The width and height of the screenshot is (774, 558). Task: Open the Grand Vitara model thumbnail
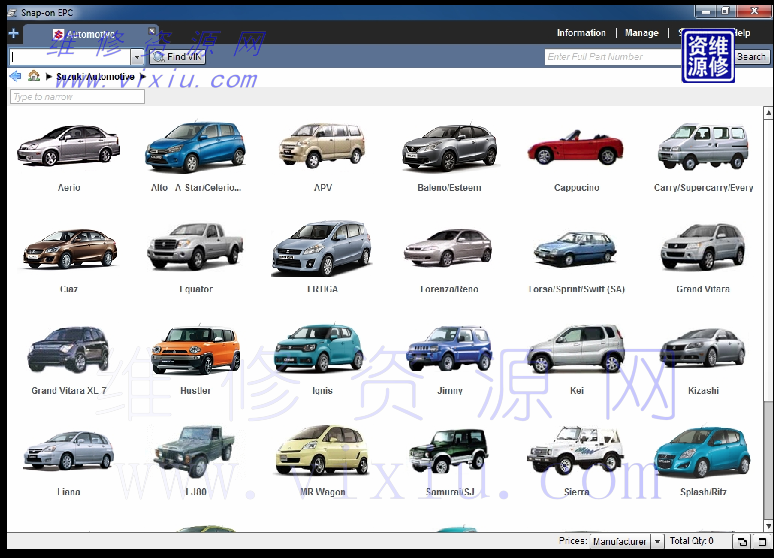702,248
